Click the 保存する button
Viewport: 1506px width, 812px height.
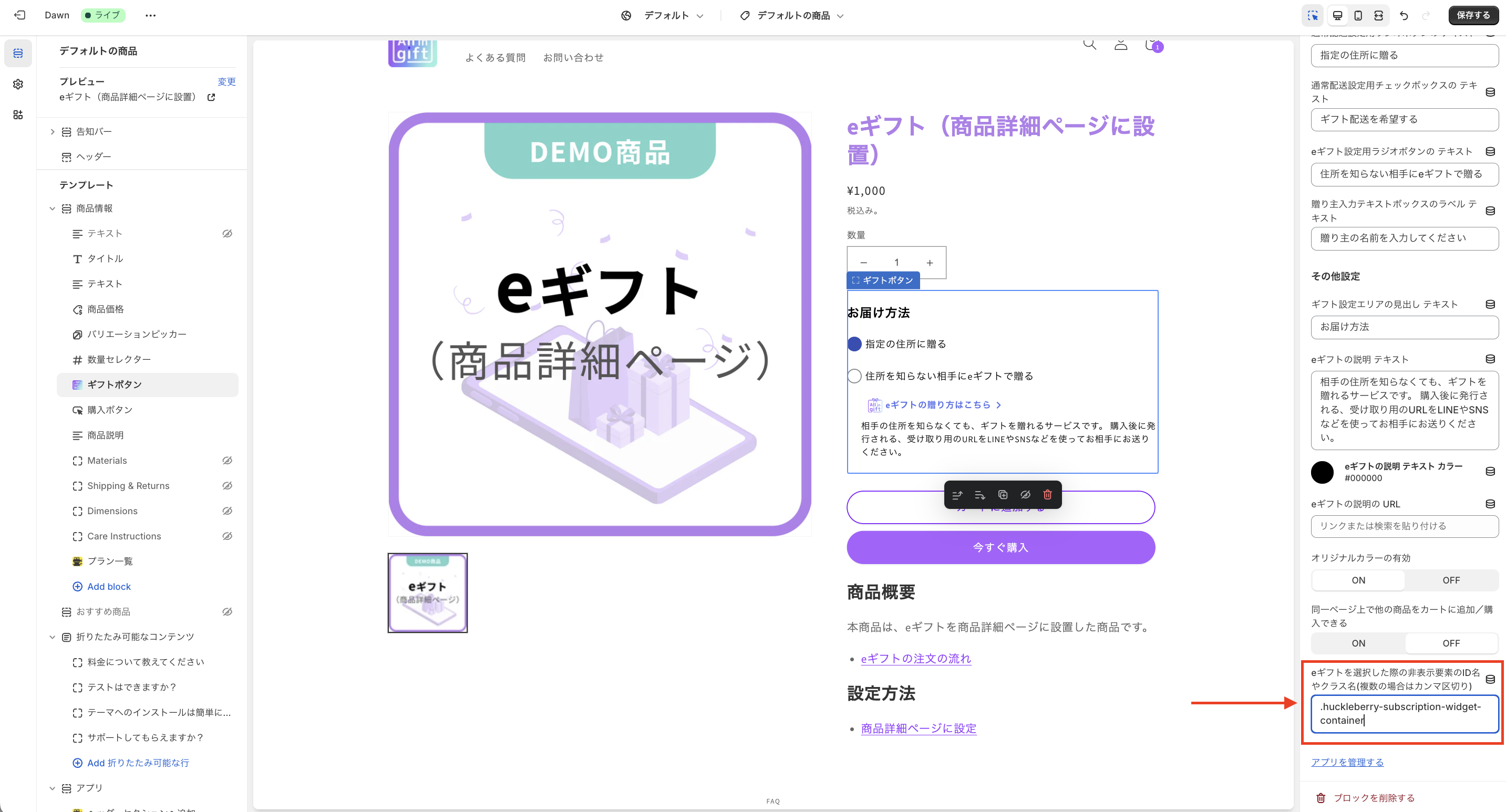(x=1473, y=15)
